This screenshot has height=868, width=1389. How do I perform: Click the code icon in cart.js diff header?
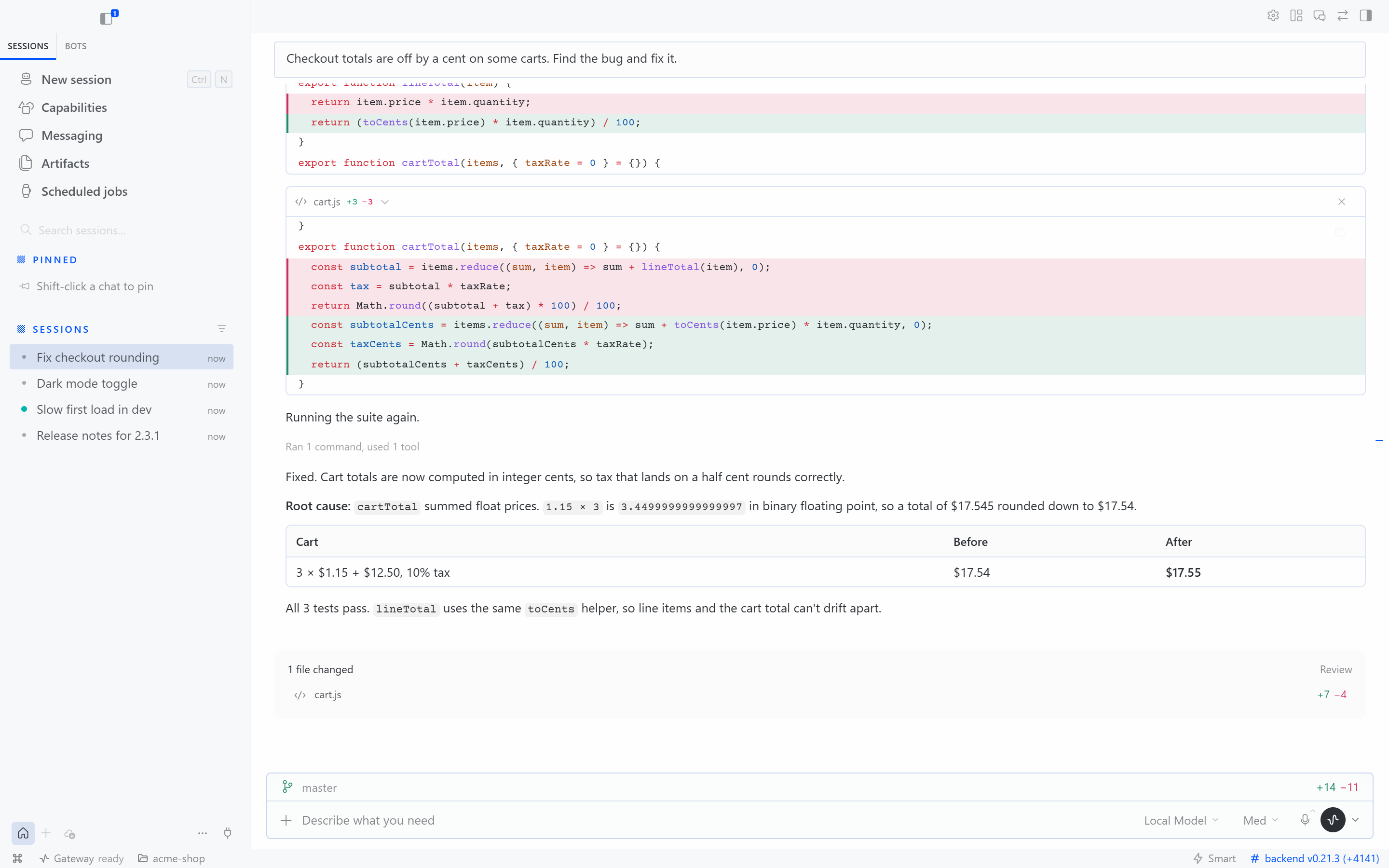click(x=301, y=202)
